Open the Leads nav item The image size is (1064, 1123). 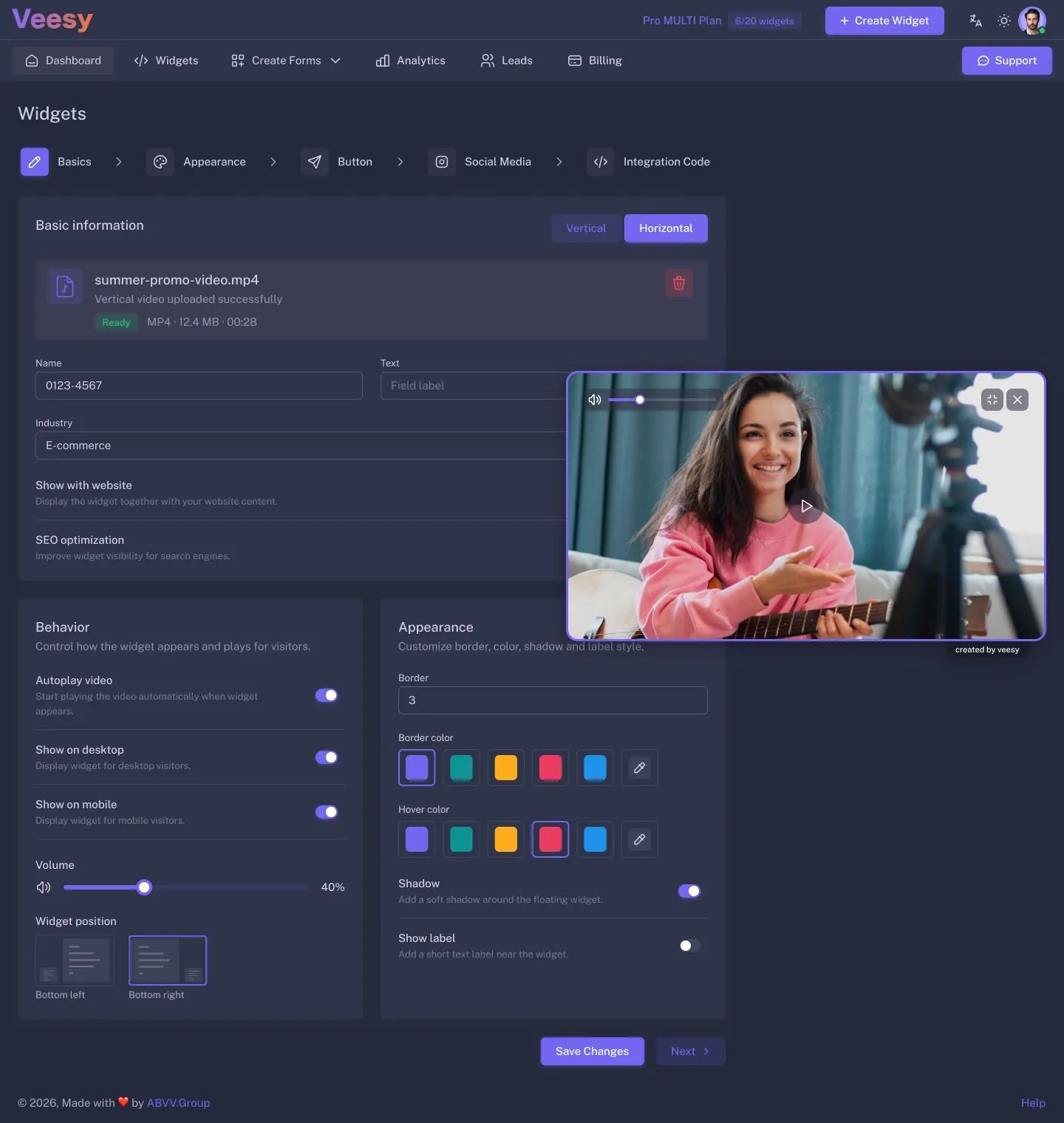point(507,61)
